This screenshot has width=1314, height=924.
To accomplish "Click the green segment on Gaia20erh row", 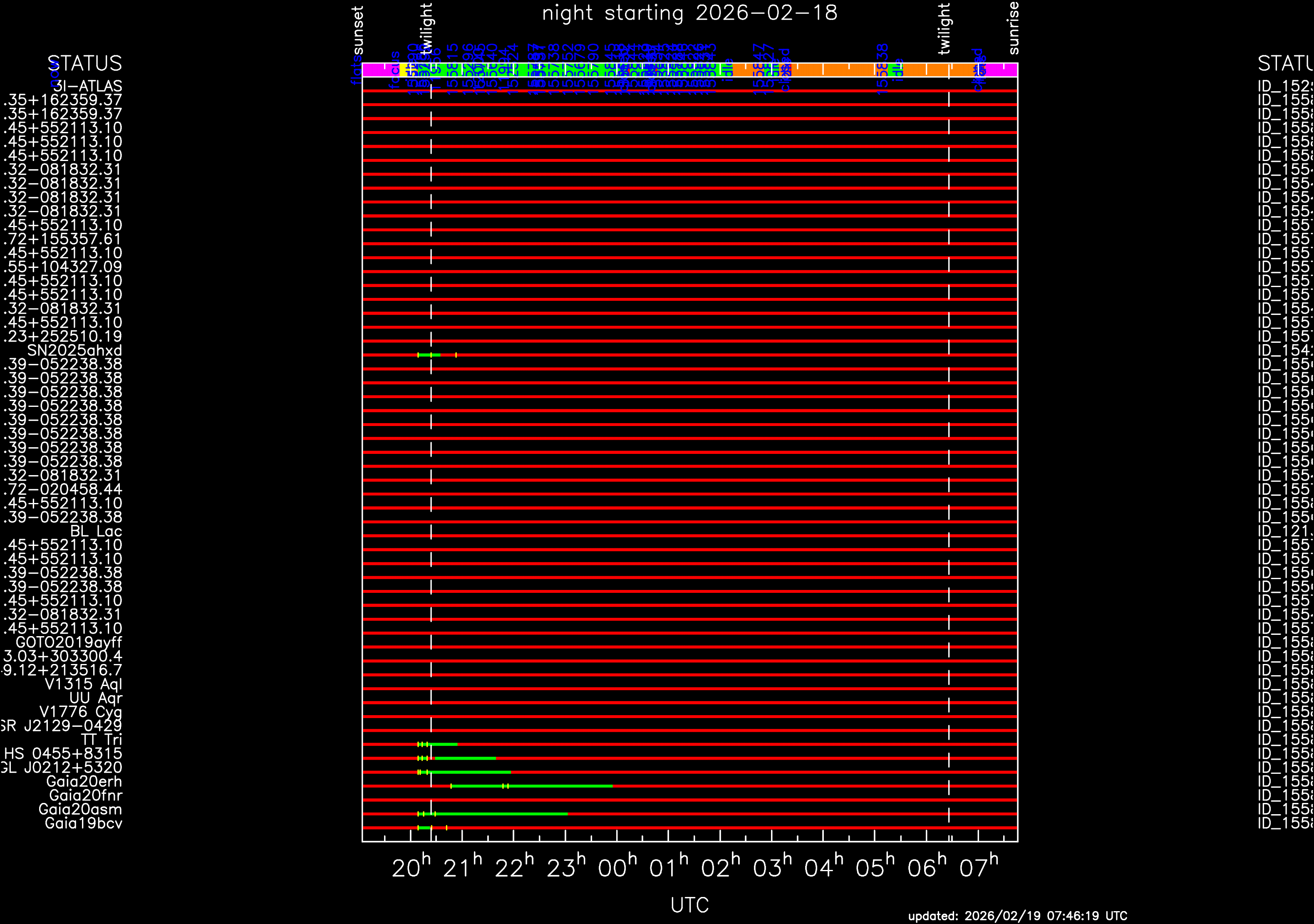I will [x=532, y=786].
